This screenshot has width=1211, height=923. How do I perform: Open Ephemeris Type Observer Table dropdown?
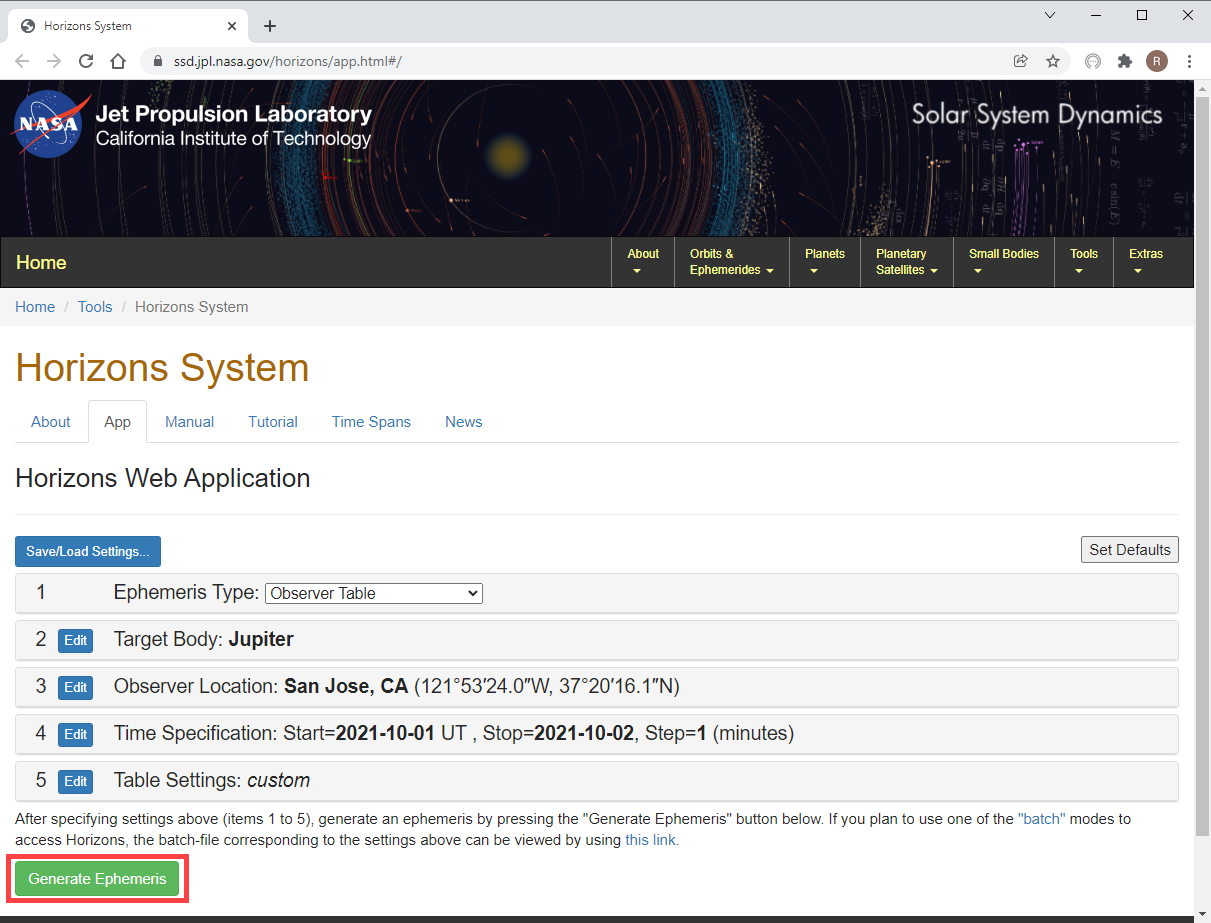coord(374,593)
